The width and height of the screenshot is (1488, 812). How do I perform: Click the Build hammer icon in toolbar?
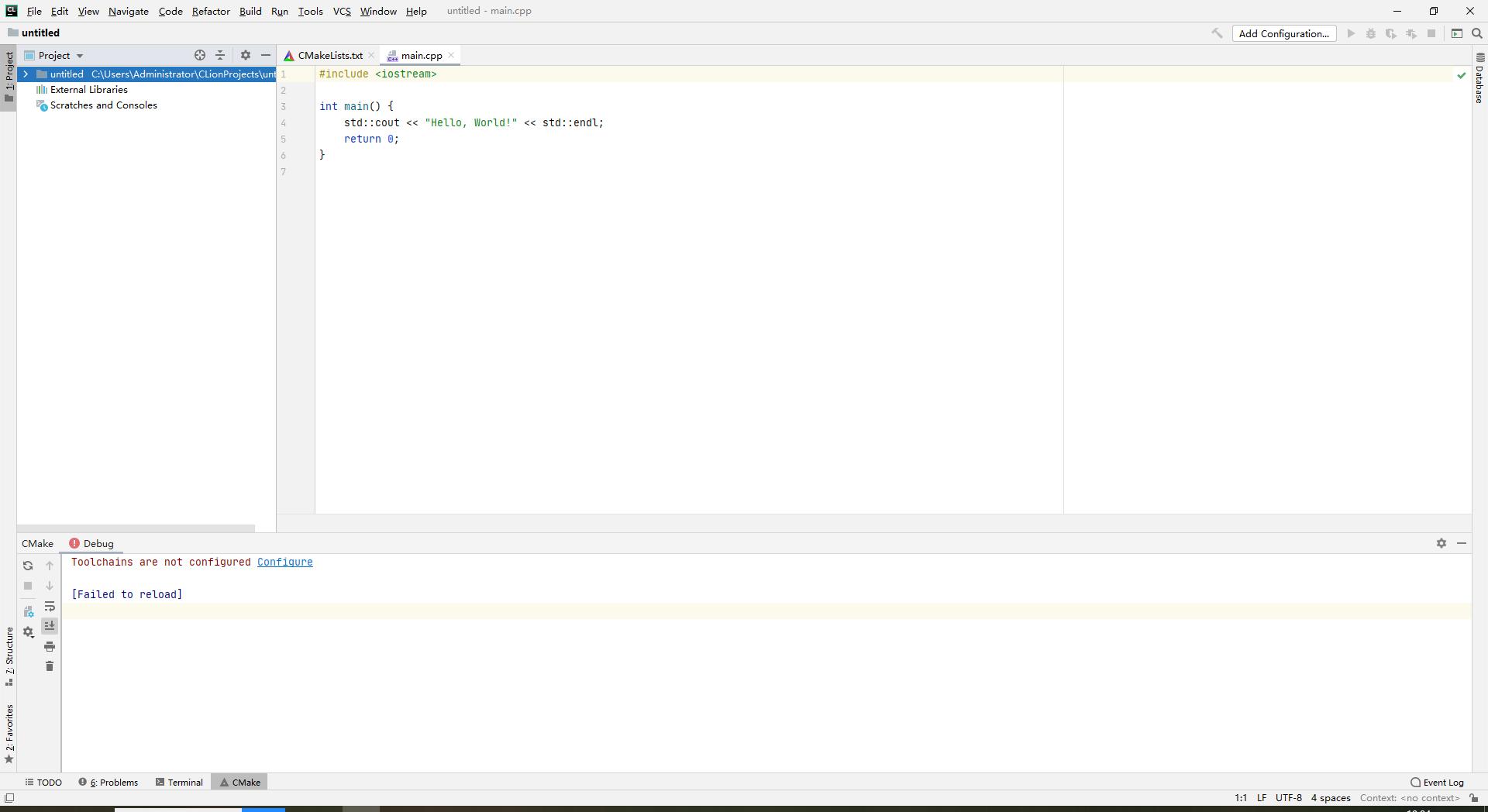coord(1217,33)
